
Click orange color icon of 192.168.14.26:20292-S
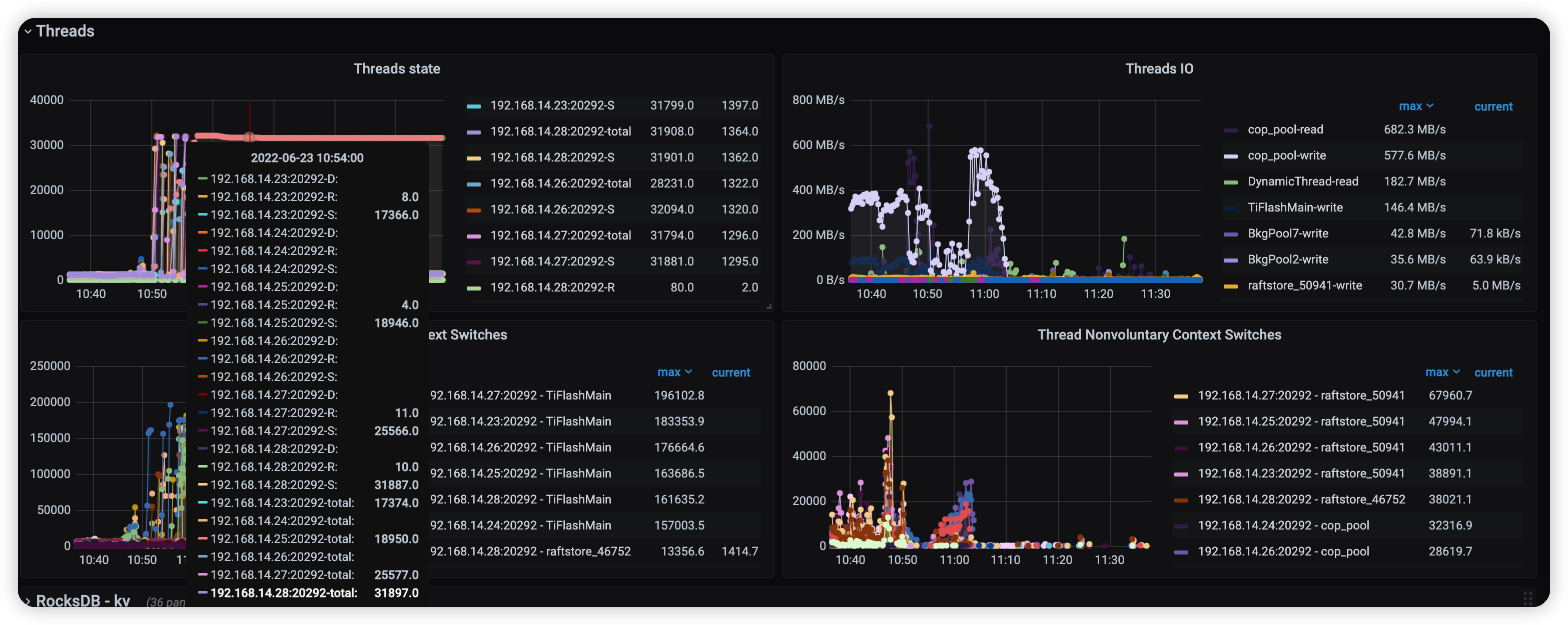[474, 210]
